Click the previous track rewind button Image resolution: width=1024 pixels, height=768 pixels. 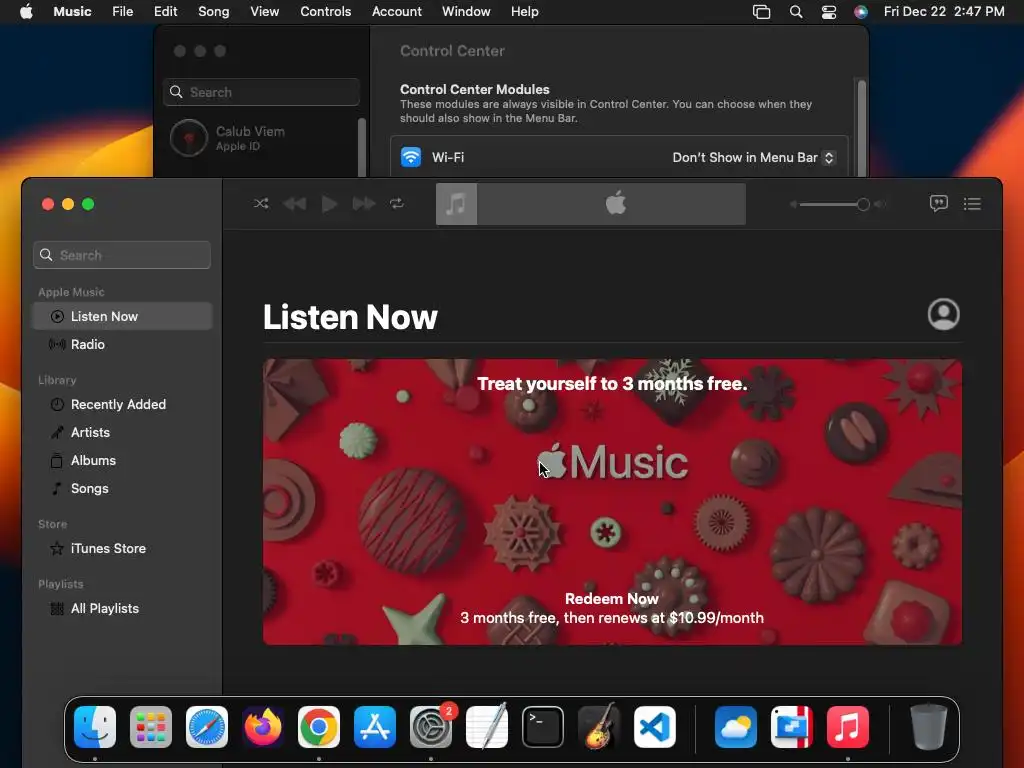(x=295, y=204)
